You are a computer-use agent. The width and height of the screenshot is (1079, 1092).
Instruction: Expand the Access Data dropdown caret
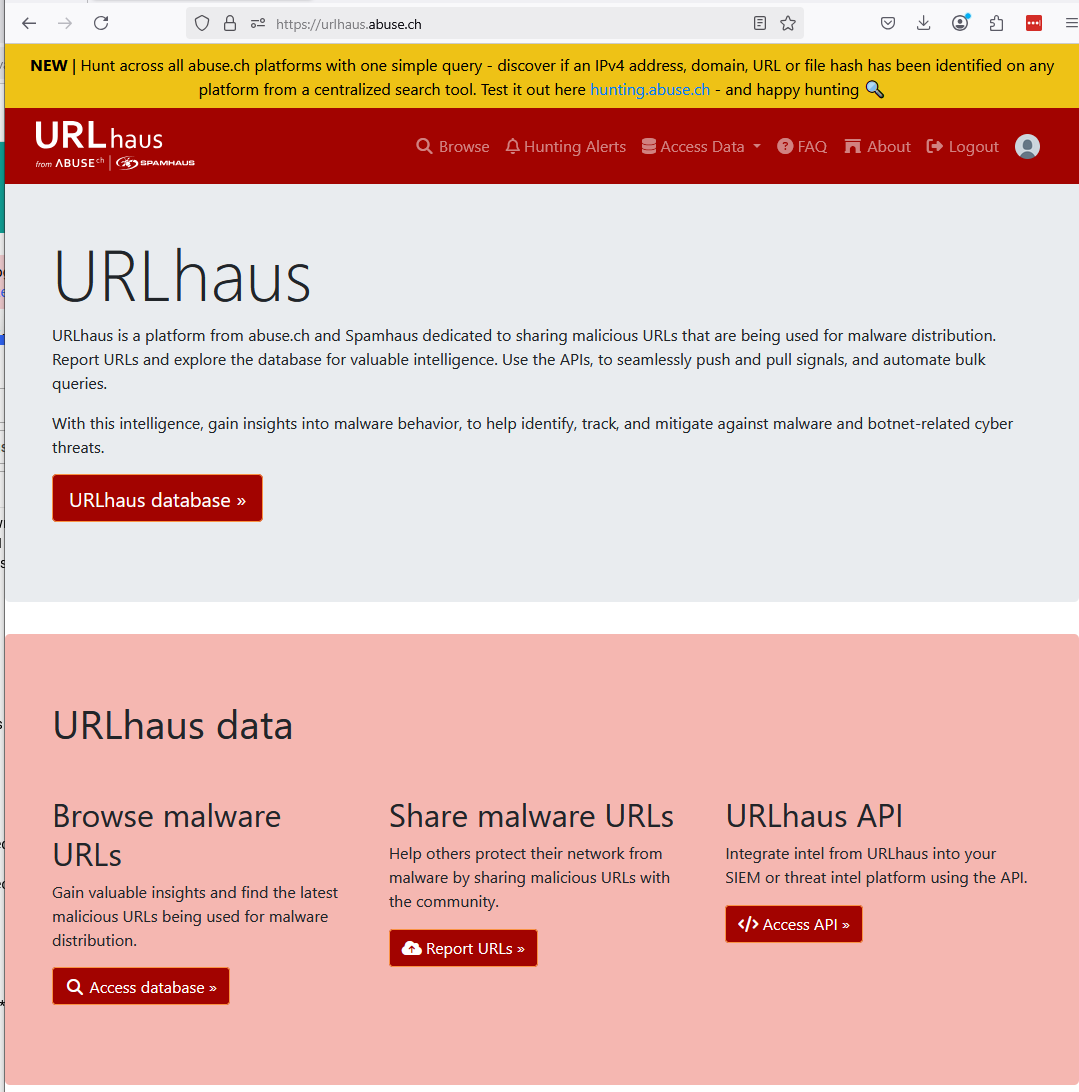click(x=757, y=146)
